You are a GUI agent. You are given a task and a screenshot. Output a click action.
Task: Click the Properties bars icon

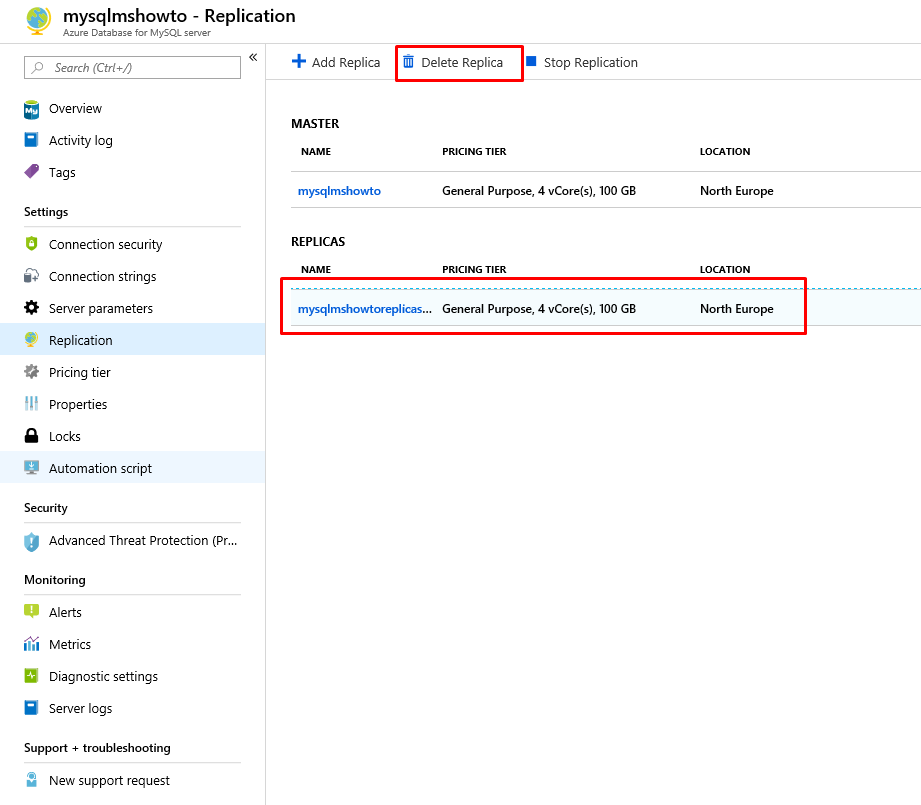(31, 403)
